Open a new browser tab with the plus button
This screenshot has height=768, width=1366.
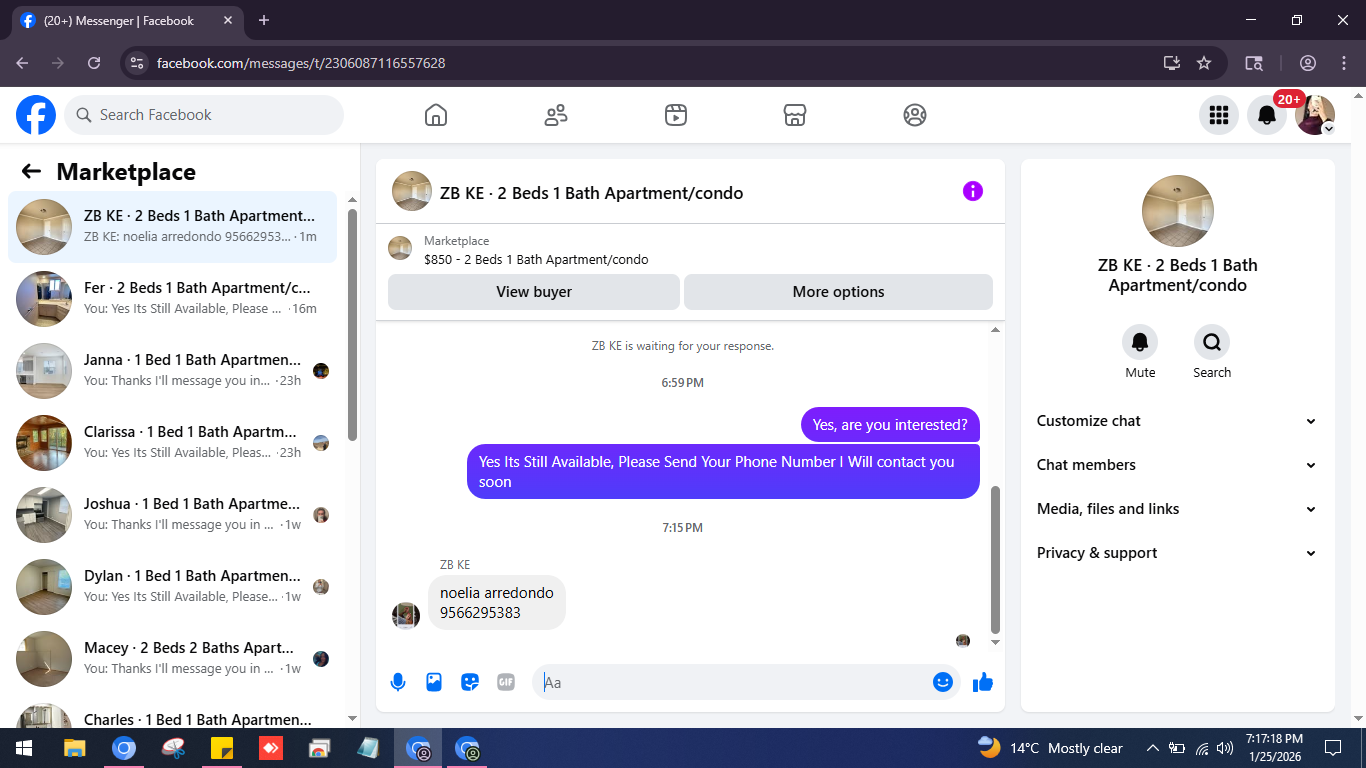click(x=264, y=20)
